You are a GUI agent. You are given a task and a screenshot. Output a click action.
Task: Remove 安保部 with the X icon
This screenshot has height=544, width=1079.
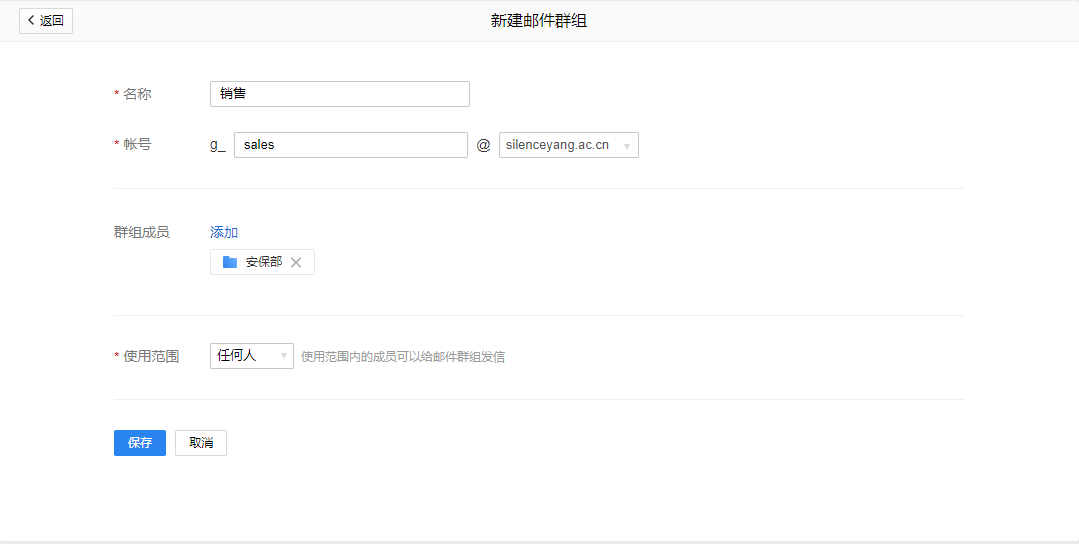296,262
